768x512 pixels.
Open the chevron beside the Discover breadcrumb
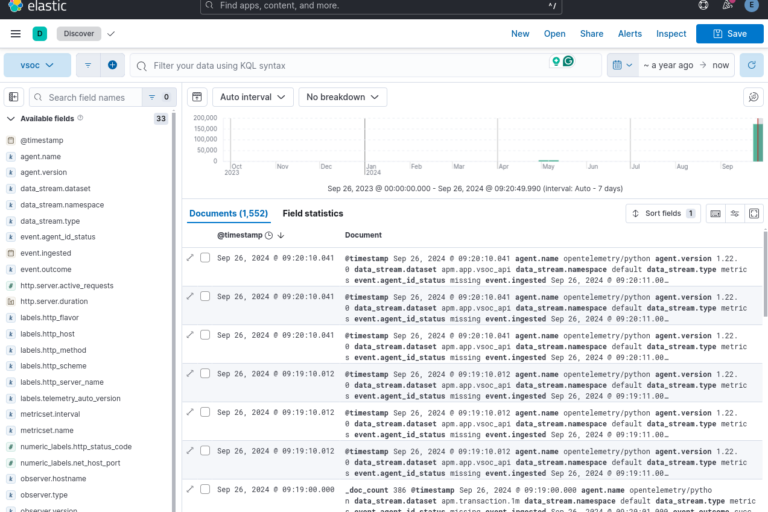tap(111, 34)
